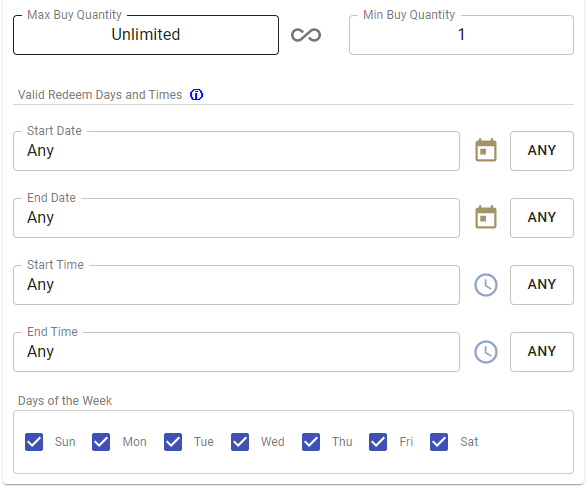The height and width of the screenshot is (489, 588).
Task: Show info about Valid Redeem Days and Times
Action: (x=196, y=95)
